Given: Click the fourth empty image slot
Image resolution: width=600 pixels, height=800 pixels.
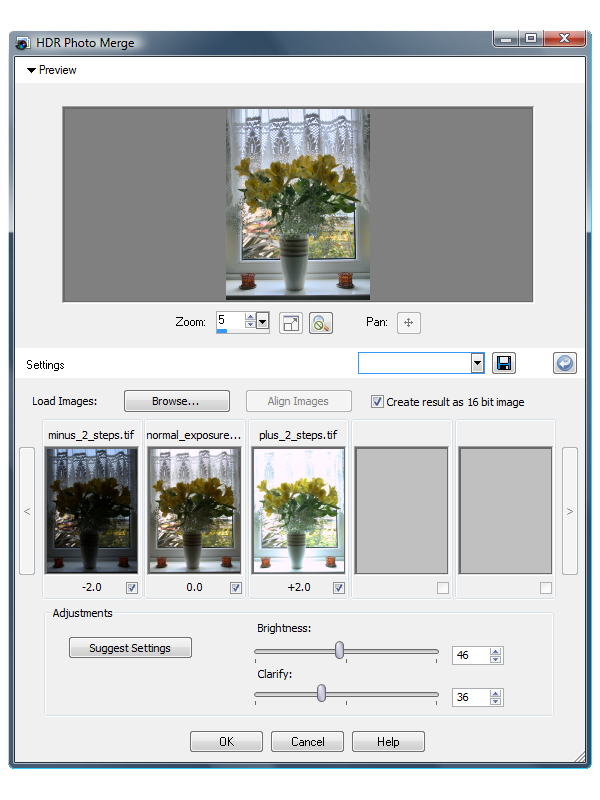Looking at the screenshot, I should tap(402, 510).
